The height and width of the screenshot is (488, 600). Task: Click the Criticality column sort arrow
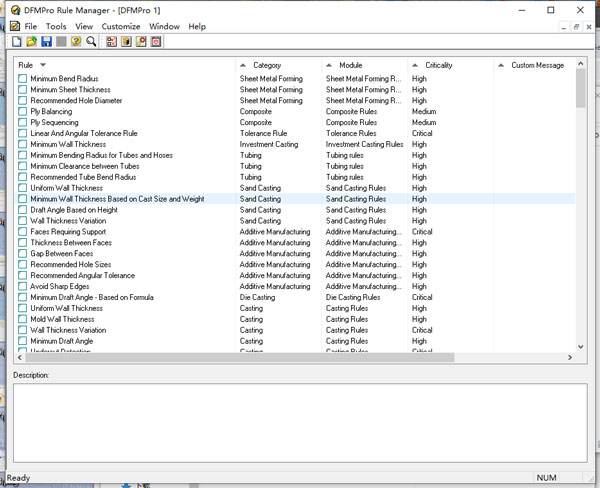pyautogui.click(x=417, y=65)
